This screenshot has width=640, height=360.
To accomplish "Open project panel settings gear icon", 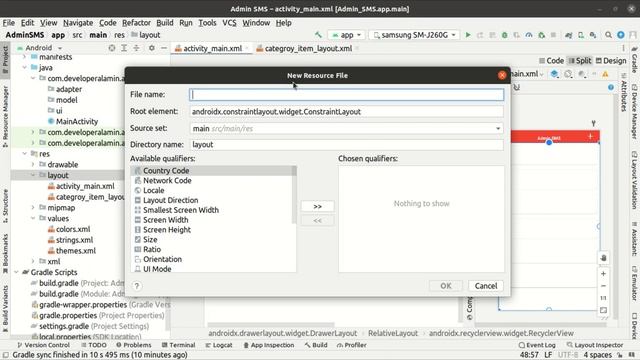I will point(151,48).
